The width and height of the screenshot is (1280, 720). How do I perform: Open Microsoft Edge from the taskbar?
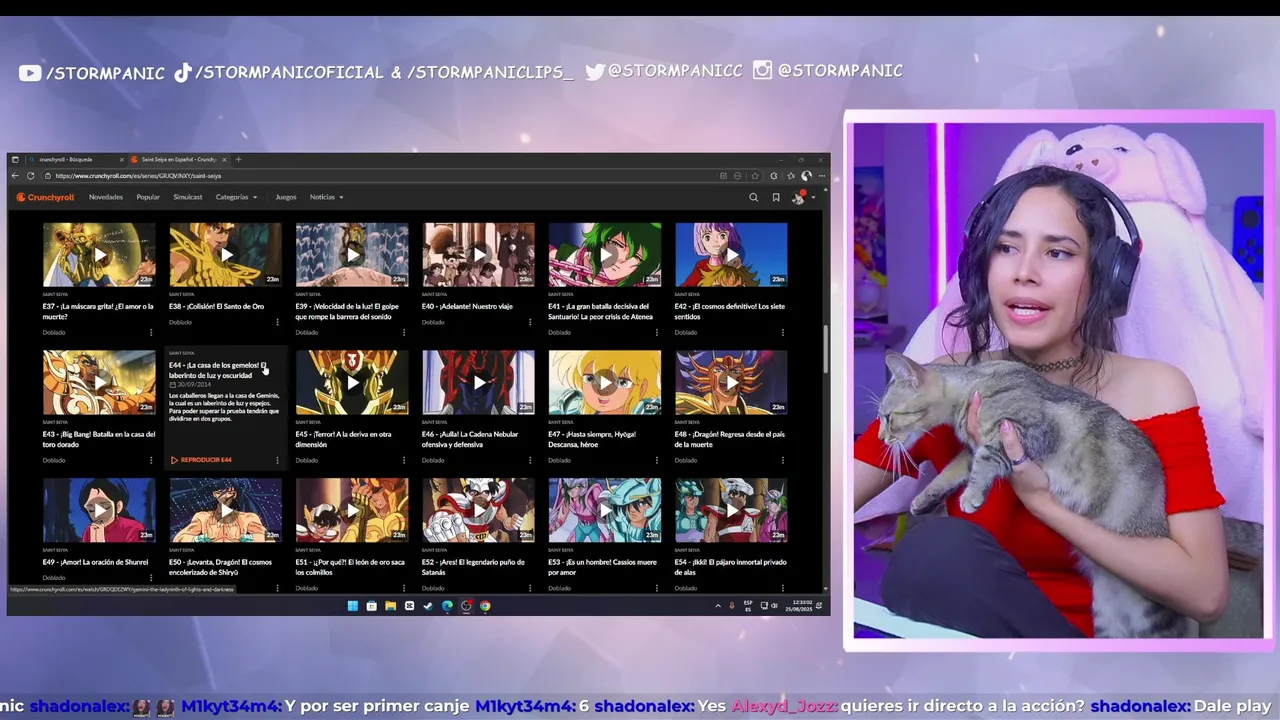click(447, 606)
